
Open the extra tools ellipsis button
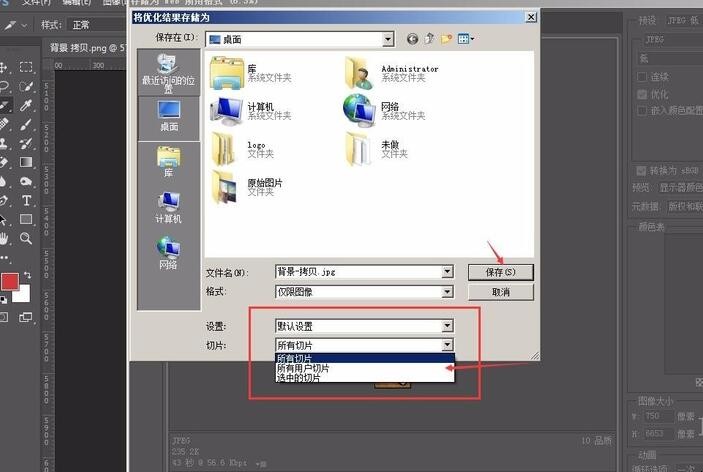click(5, 258)
